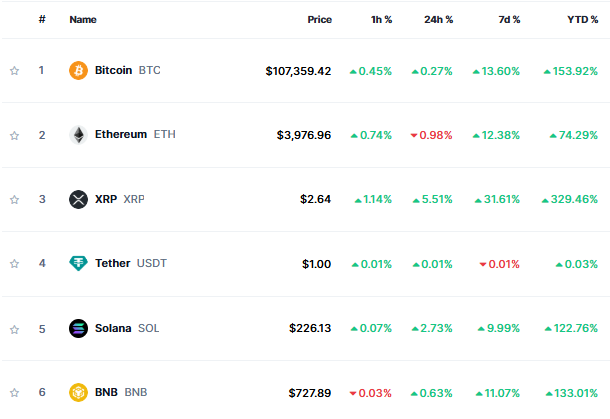610x419 pixels.
Task: Sort table by the YTD % header
Action: (582, 19)
